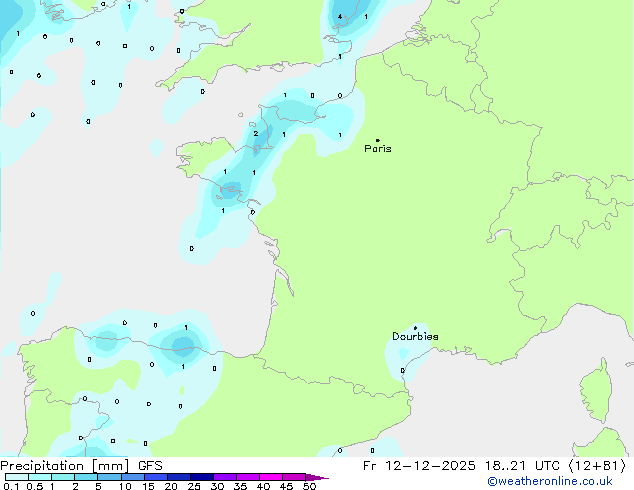Click legend tick label '0.1'
Viewport: 634px width, 490px height.
11,486
